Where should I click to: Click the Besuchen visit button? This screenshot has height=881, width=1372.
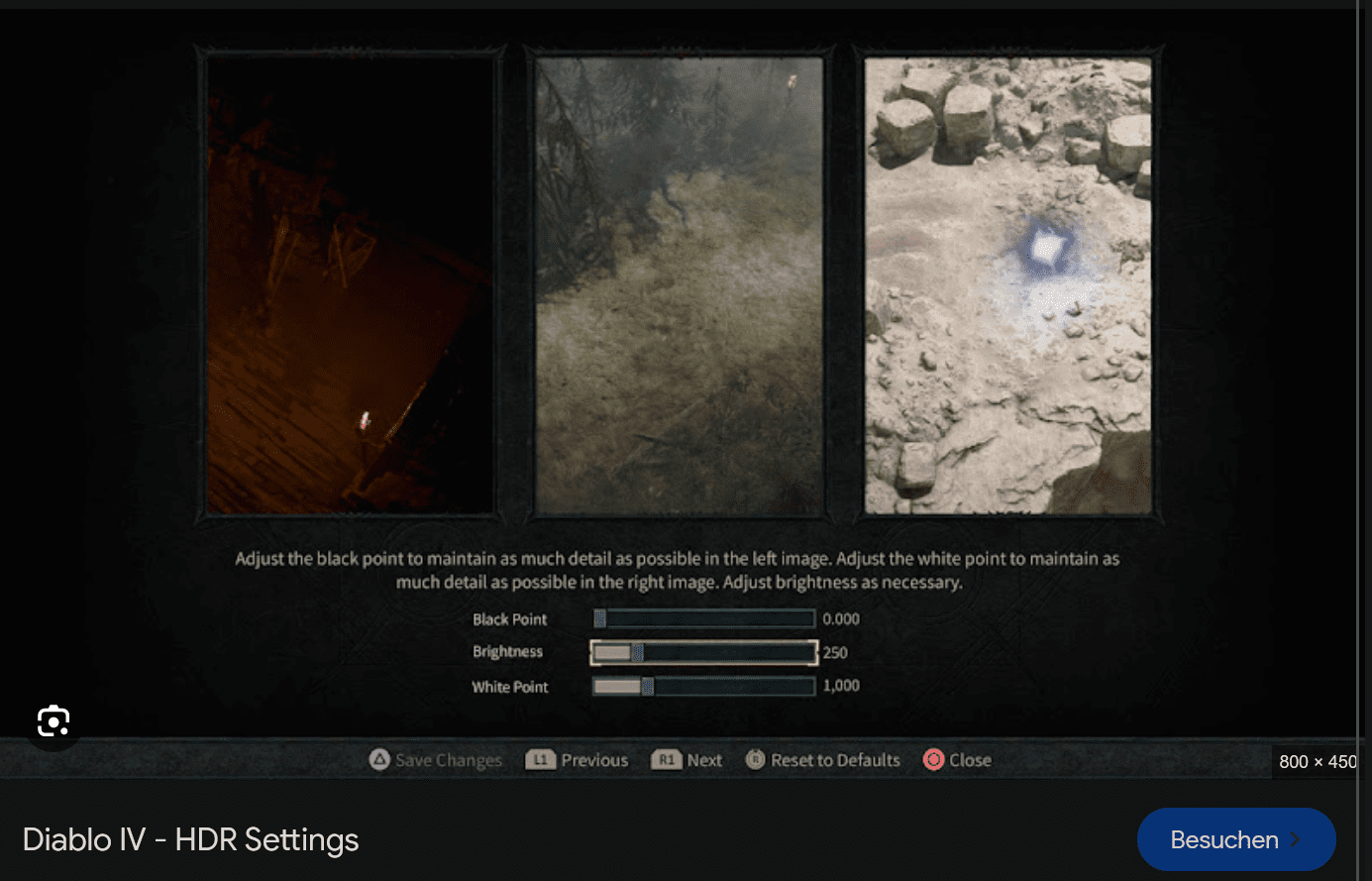[x=1236, y=839]
